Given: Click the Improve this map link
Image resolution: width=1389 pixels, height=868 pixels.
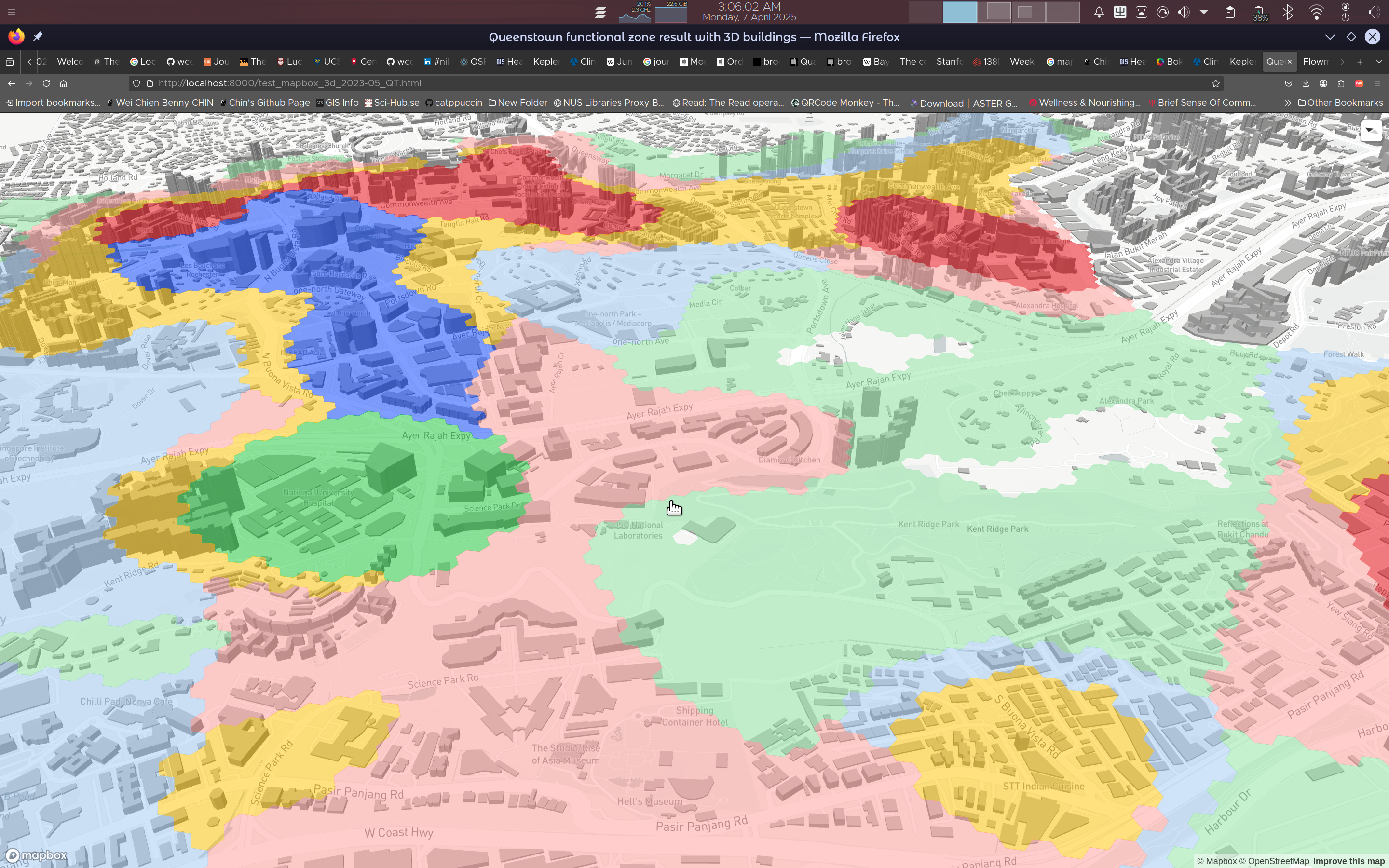Looking at the screenshot, I should (1350, 861).
